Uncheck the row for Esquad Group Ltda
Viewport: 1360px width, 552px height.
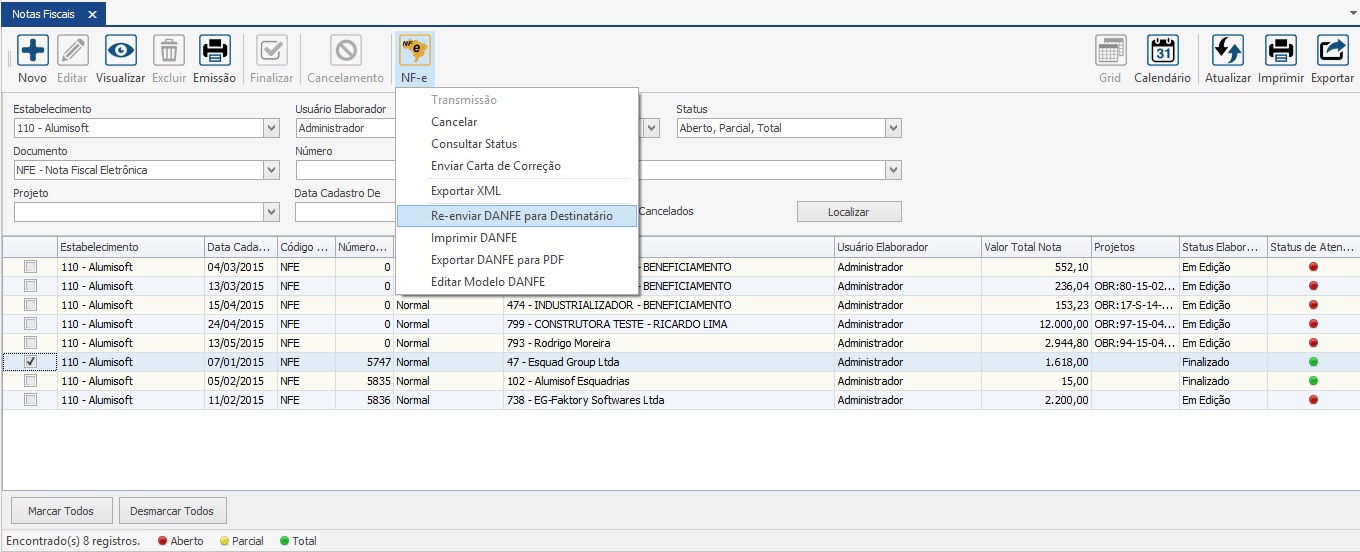point(30,362)
